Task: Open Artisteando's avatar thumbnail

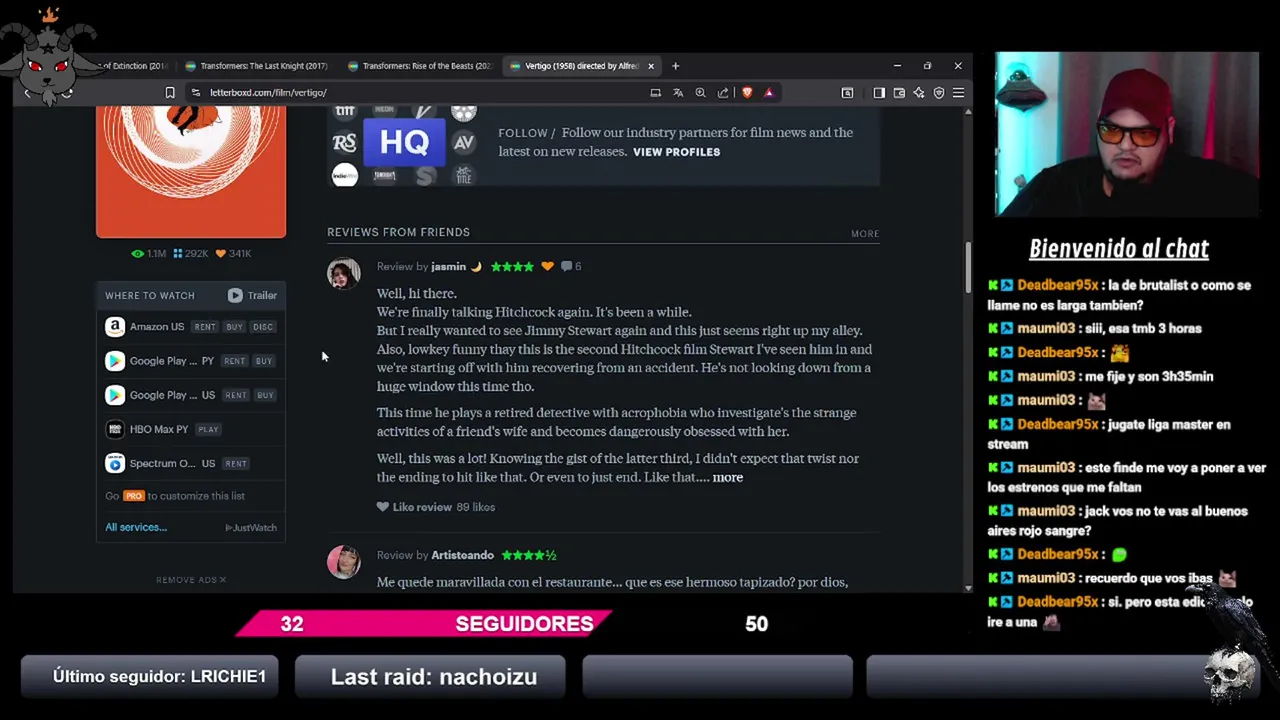Action: (343, 562)
